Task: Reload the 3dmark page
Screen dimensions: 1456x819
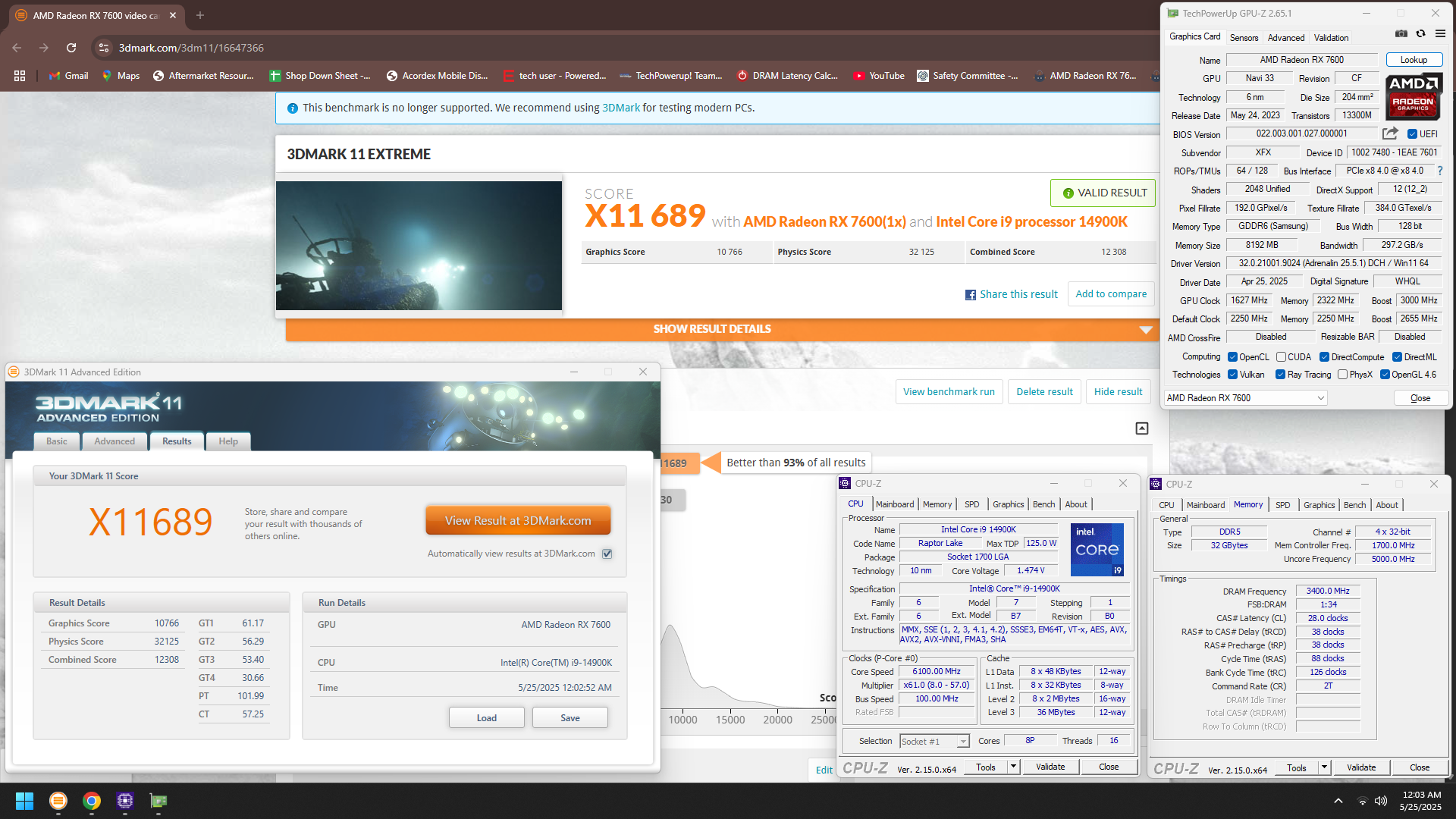Action: tap(71, 48)
